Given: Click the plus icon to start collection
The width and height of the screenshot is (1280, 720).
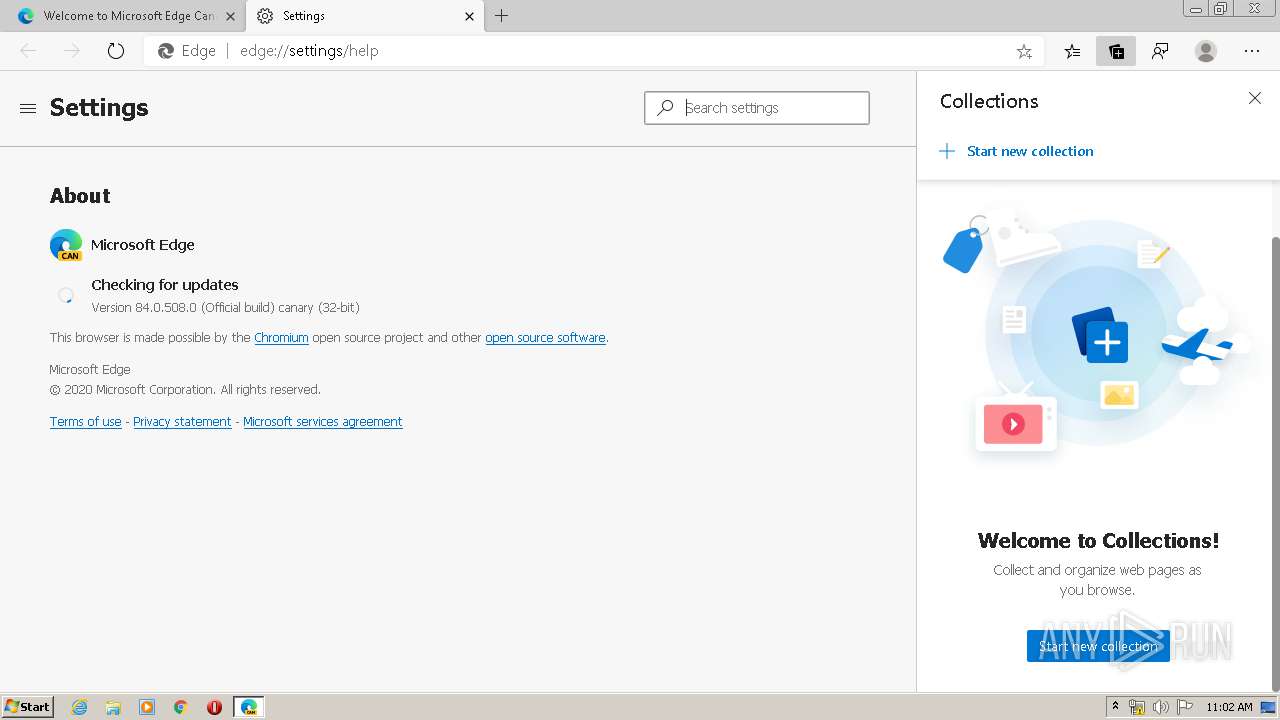Looking at the screenshot, I should pos(947,151).
